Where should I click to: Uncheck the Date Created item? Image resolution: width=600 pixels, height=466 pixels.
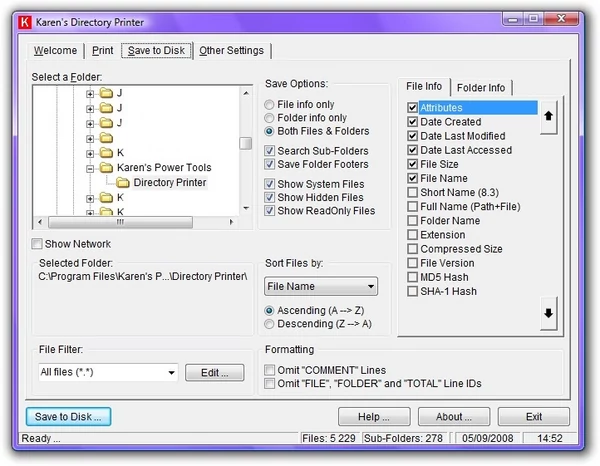coord(412,122)
